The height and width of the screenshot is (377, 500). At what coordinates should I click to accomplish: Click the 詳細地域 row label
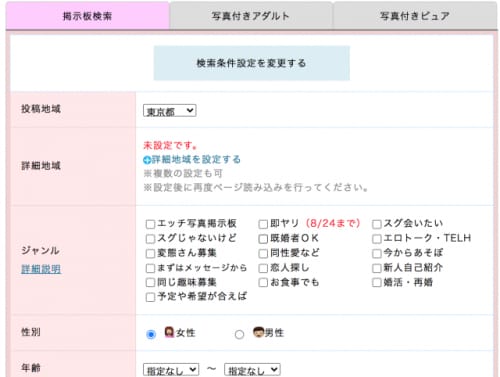(41, 166)
